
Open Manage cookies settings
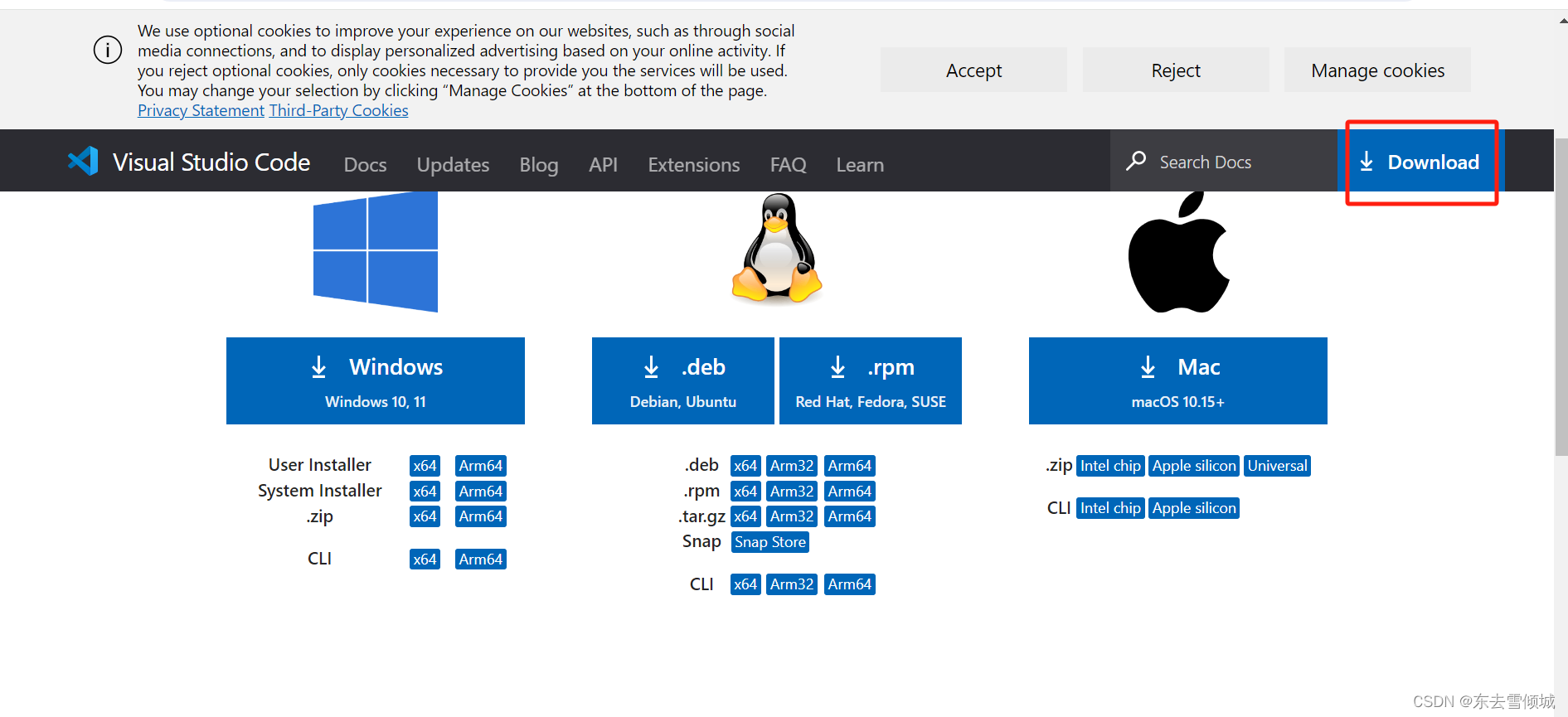1377,70
